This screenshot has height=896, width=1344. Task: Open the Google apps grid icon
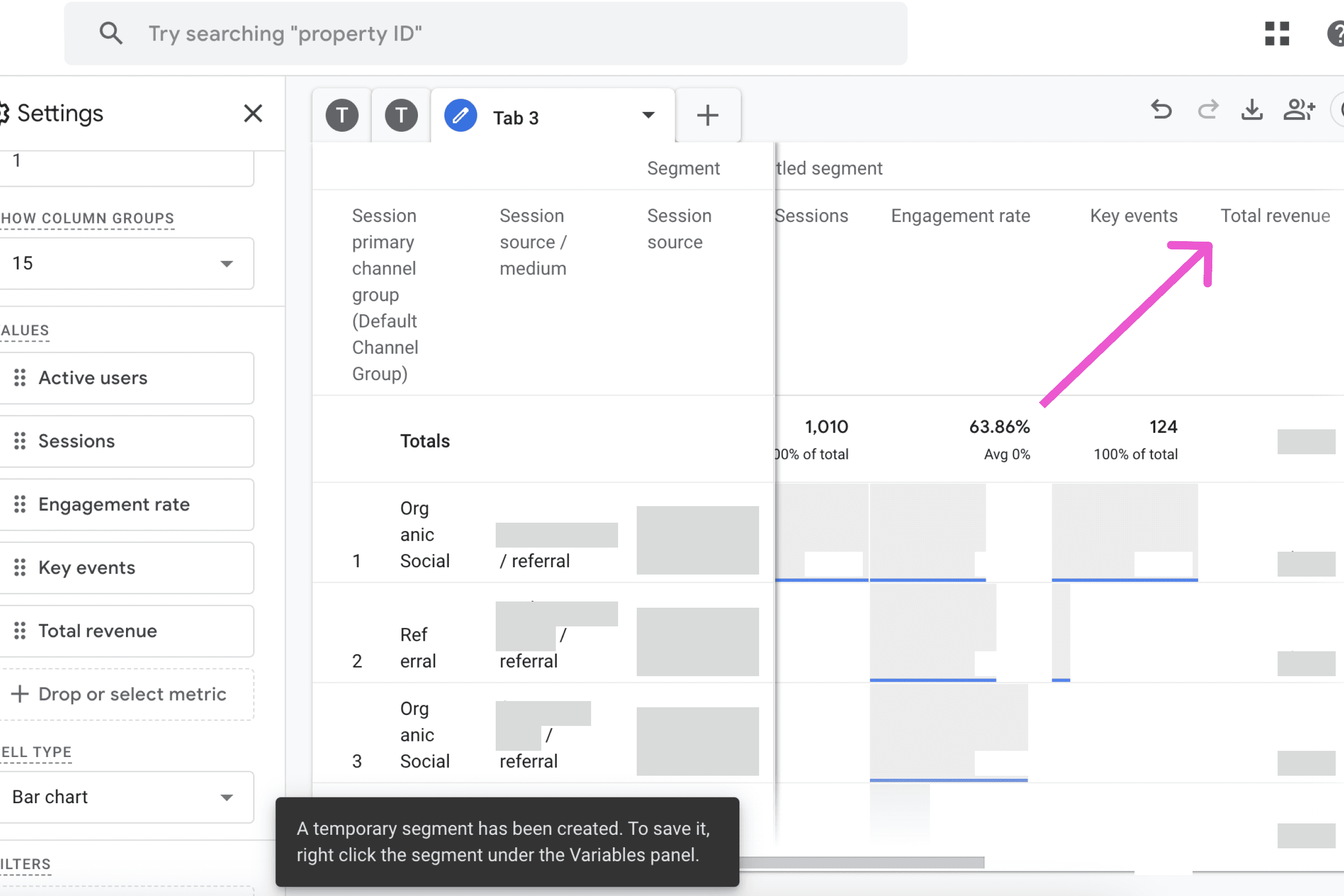pyautogui.click(x=1277, y=33)
